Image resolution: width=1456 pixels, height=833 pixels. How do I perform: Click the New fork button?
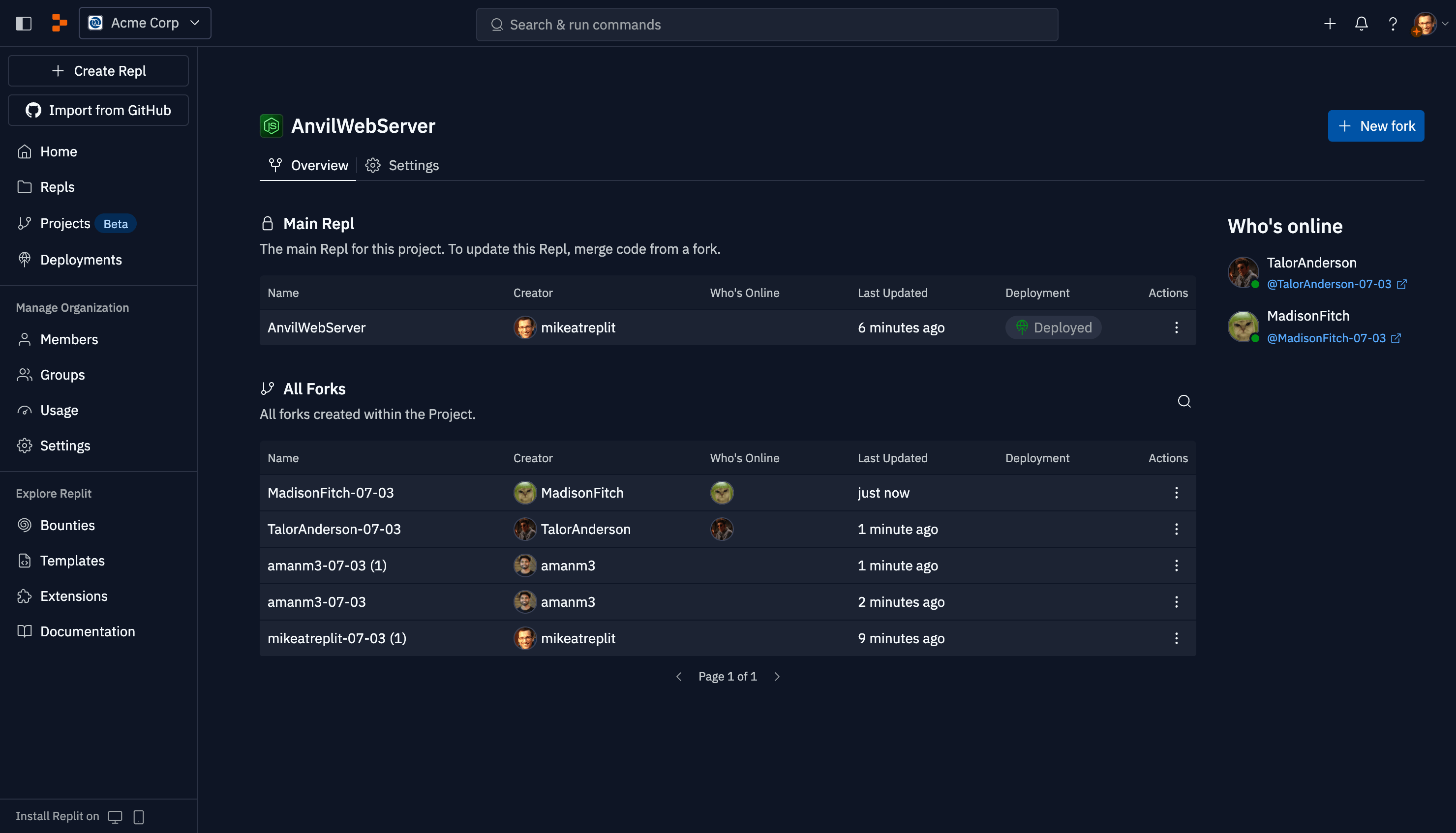[x=1376, y=126]
